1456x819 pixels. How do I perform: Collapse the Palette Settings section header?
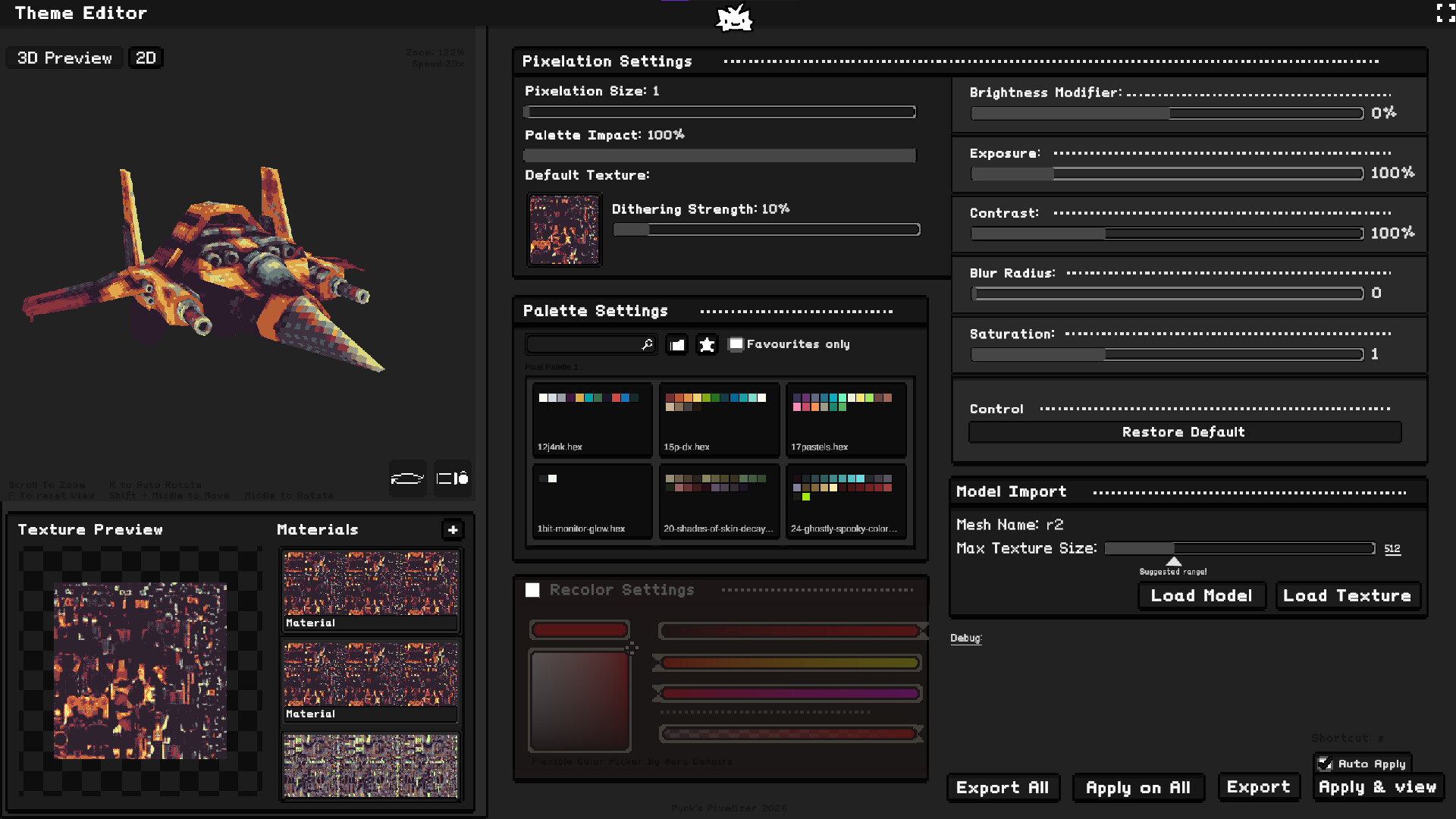pos(595,311)
